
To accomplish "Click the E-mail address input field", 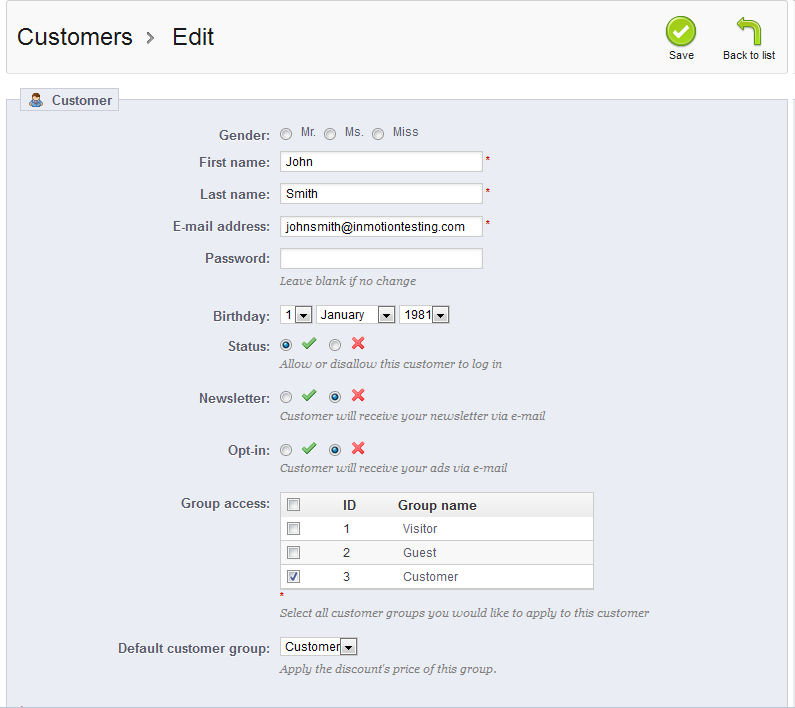I will [381, 227].
